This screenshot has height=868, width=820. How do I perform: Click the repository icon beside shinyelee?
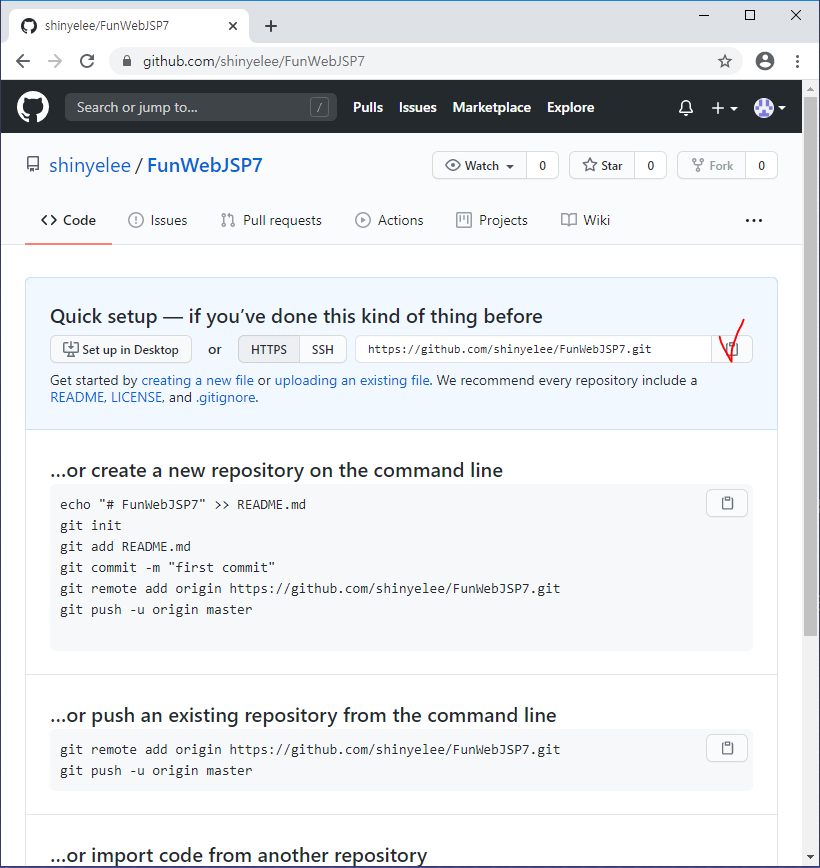(33, 164)
